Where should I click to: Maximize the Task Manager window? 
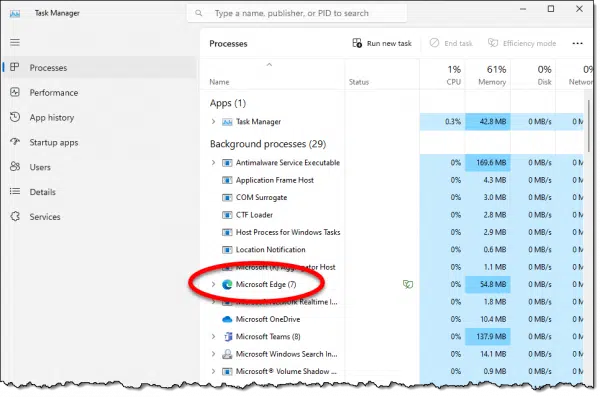tap(551, 9)
